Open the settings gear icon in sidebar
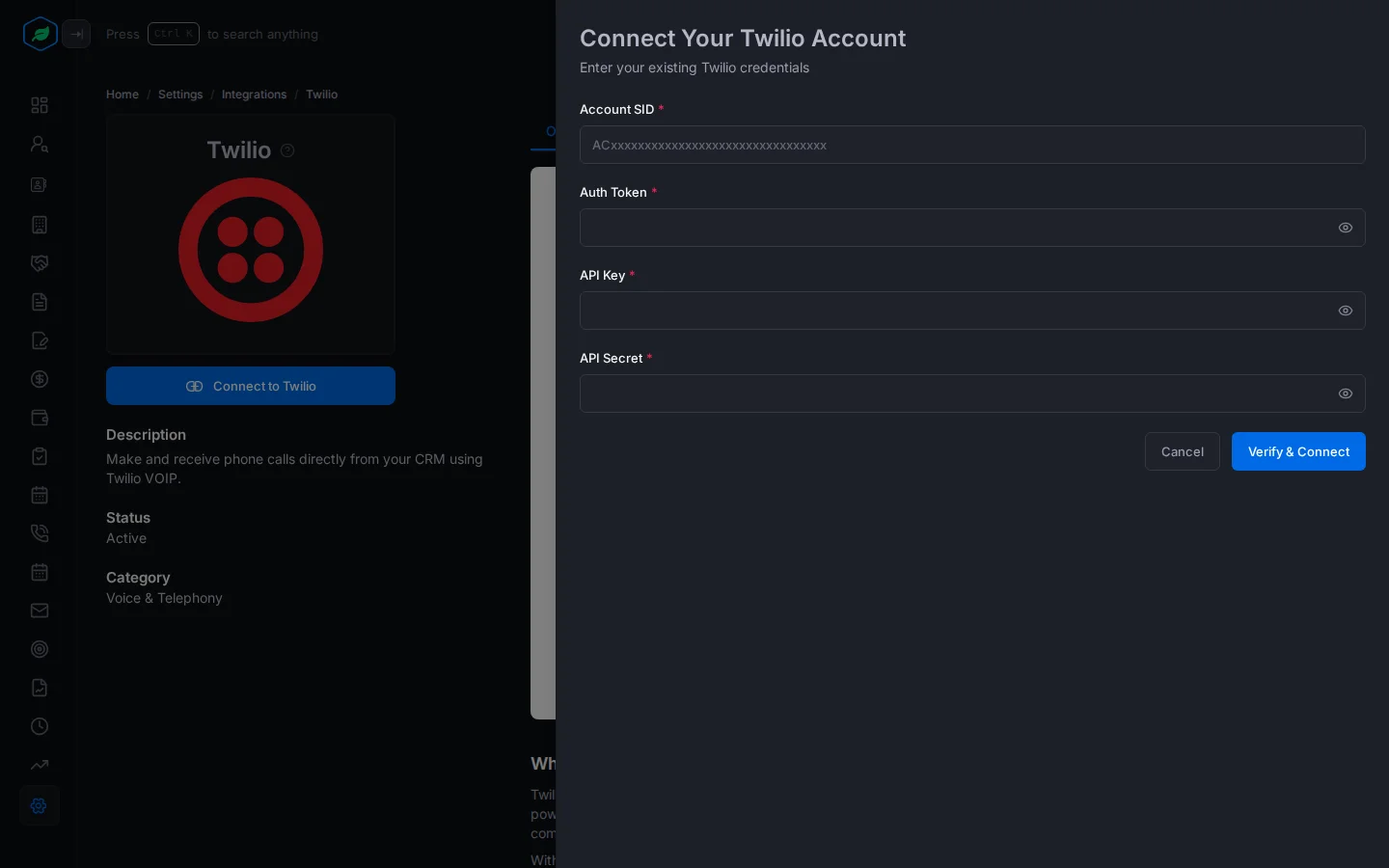This screenshot has width=1389, height=868. point(40,805)
